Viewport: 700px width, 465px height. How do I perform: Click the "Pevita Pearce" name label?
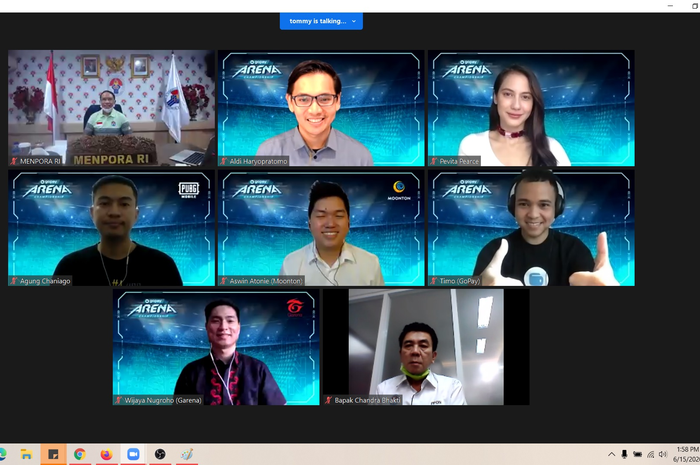pyautogui.click(x=459, y=161)
